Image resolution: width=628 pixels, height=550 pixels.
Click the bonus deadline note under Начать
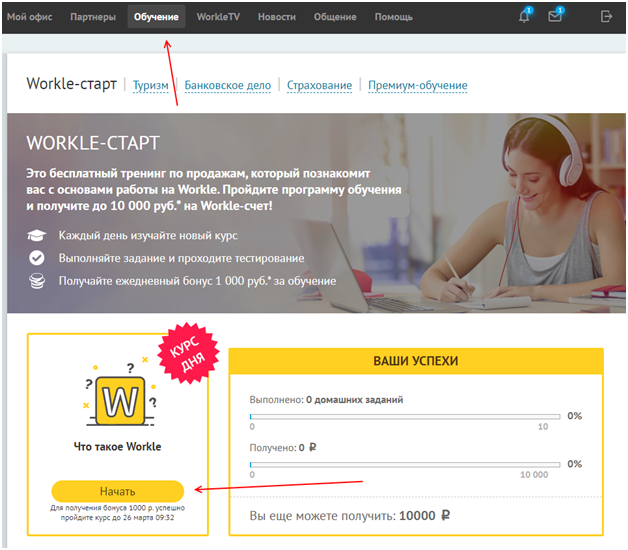117,513
